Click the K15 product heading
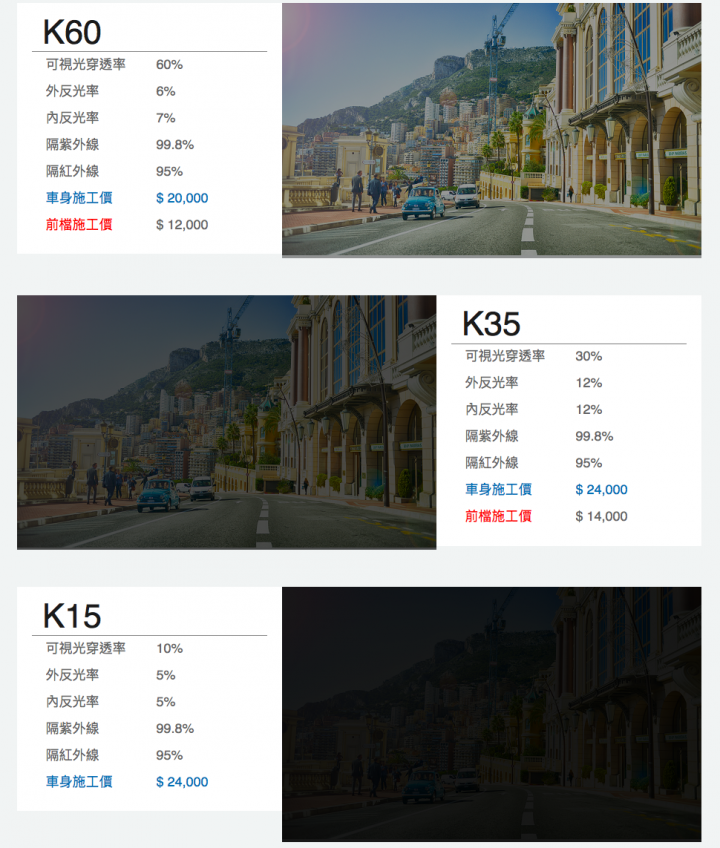This screenshot has height=848, width=720. click(72, 616)
